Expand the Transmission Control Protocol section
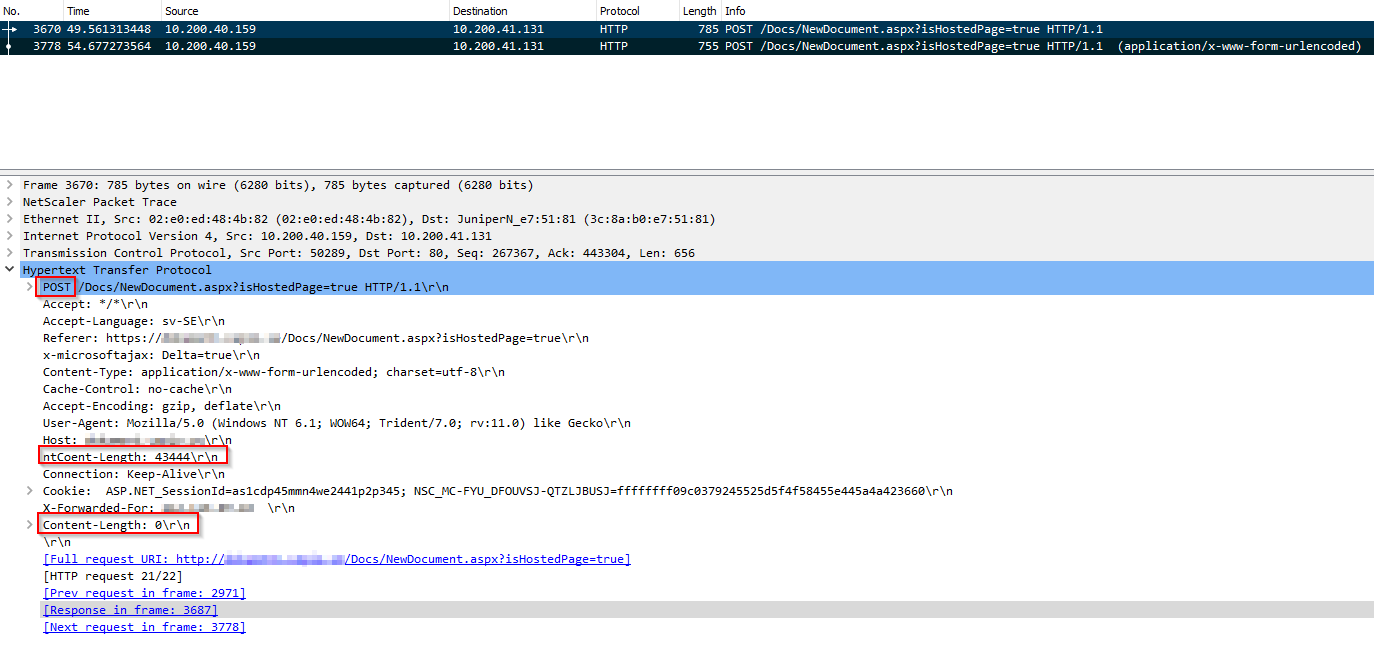Image resolution: width=1374 pixels, height=652 pixels. [10, 253]
